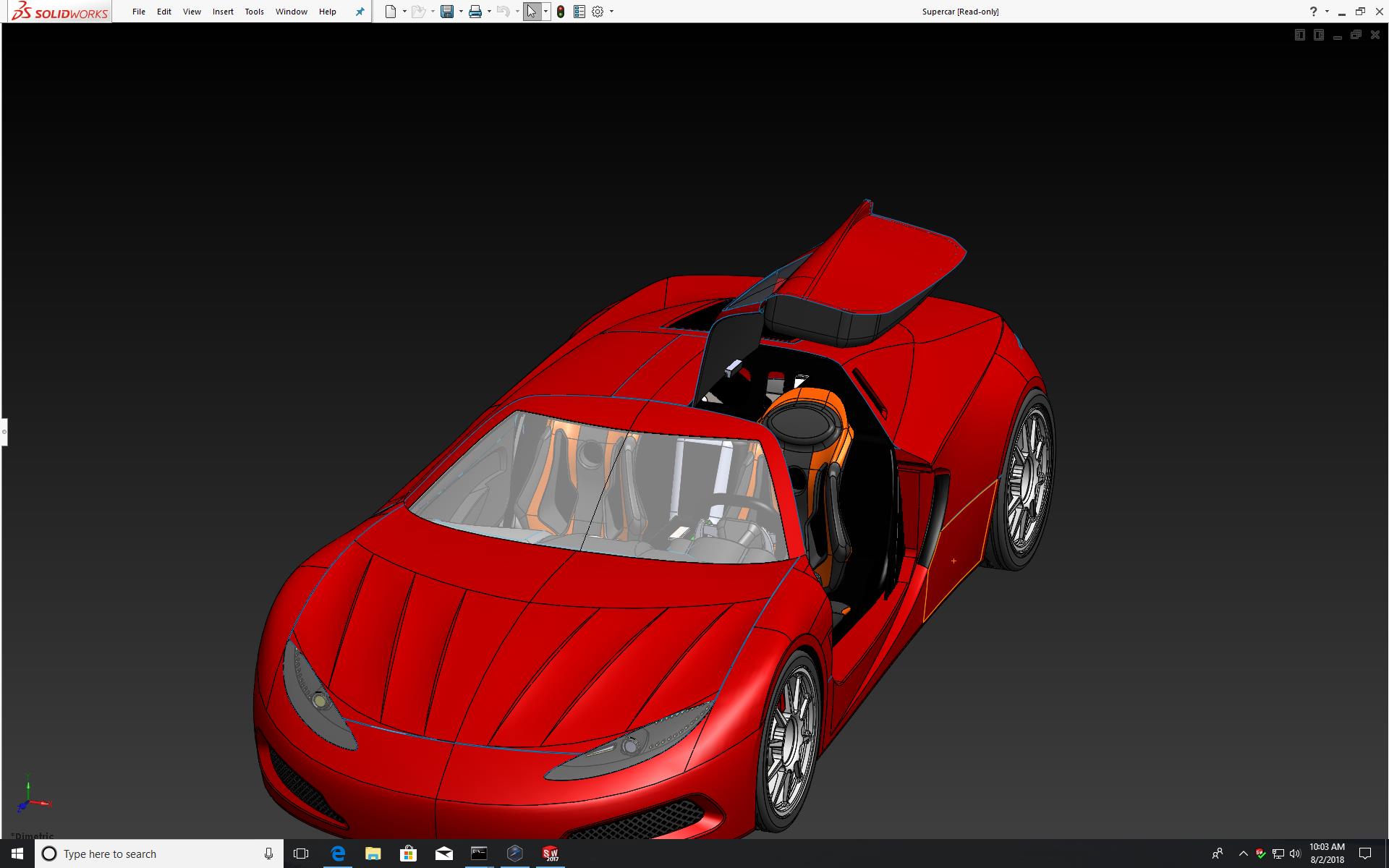Open the Tools menu

[x=254, y=12]
